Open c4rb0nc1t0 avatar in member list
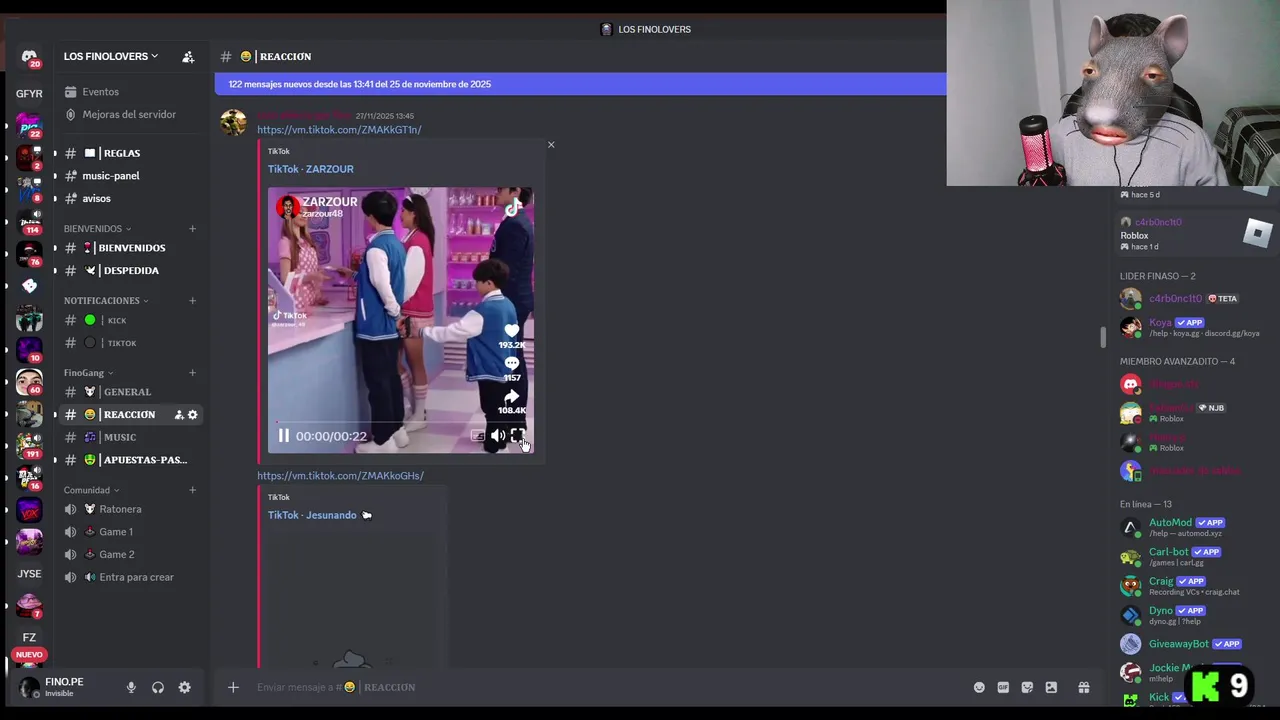This screenshot has width=1280, height=720. (x=1131, y=299)
